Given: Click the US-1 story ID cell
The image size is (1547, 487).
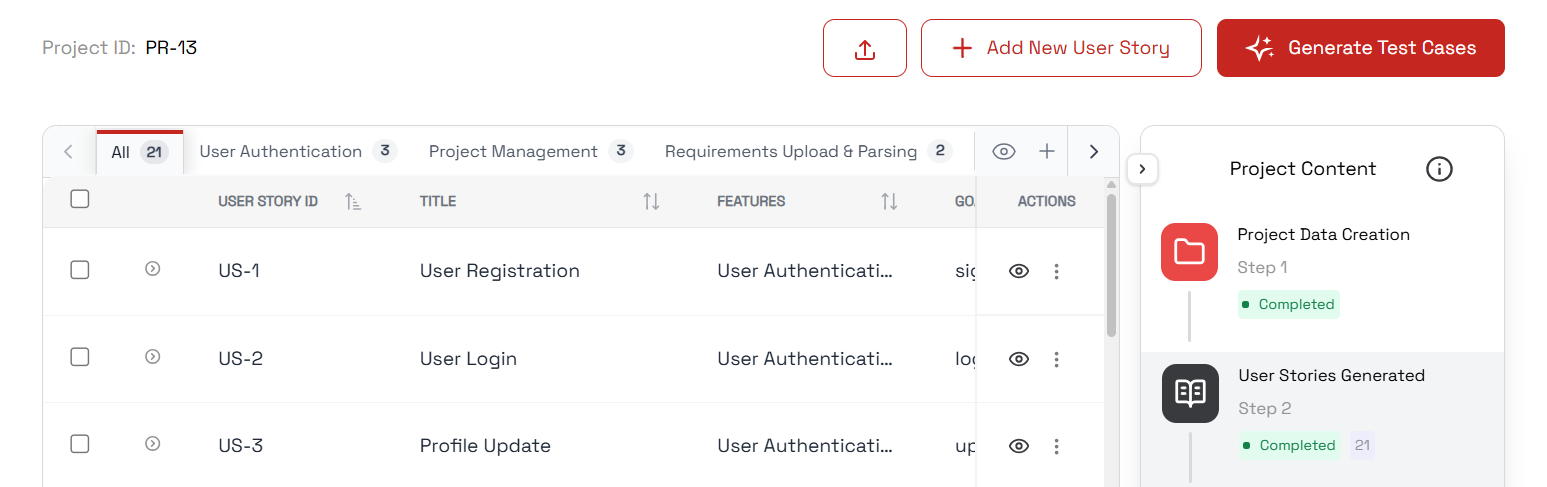Looking at the screenshot, I should (x=239, y=271).
